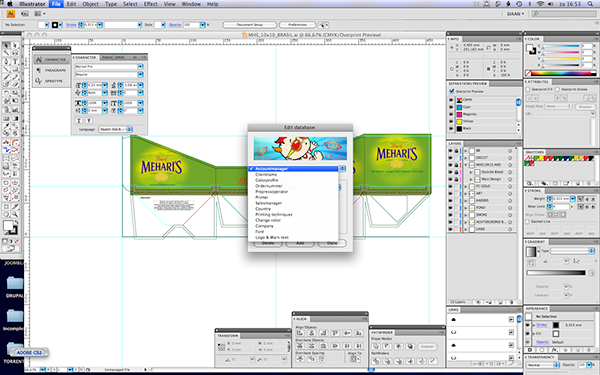This screenshot has width=600, height=375.
Task: Open the Window menu
Action: point(191,4)
